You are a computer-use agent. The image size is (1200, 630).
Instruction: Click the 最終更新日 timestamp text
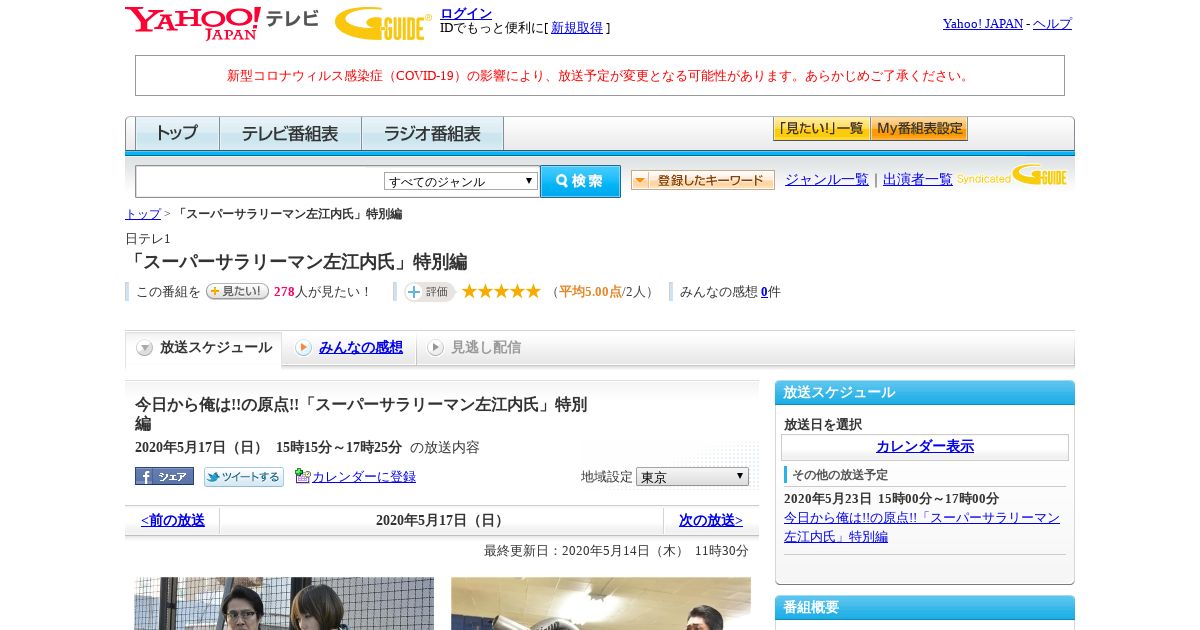click(616, 551)
